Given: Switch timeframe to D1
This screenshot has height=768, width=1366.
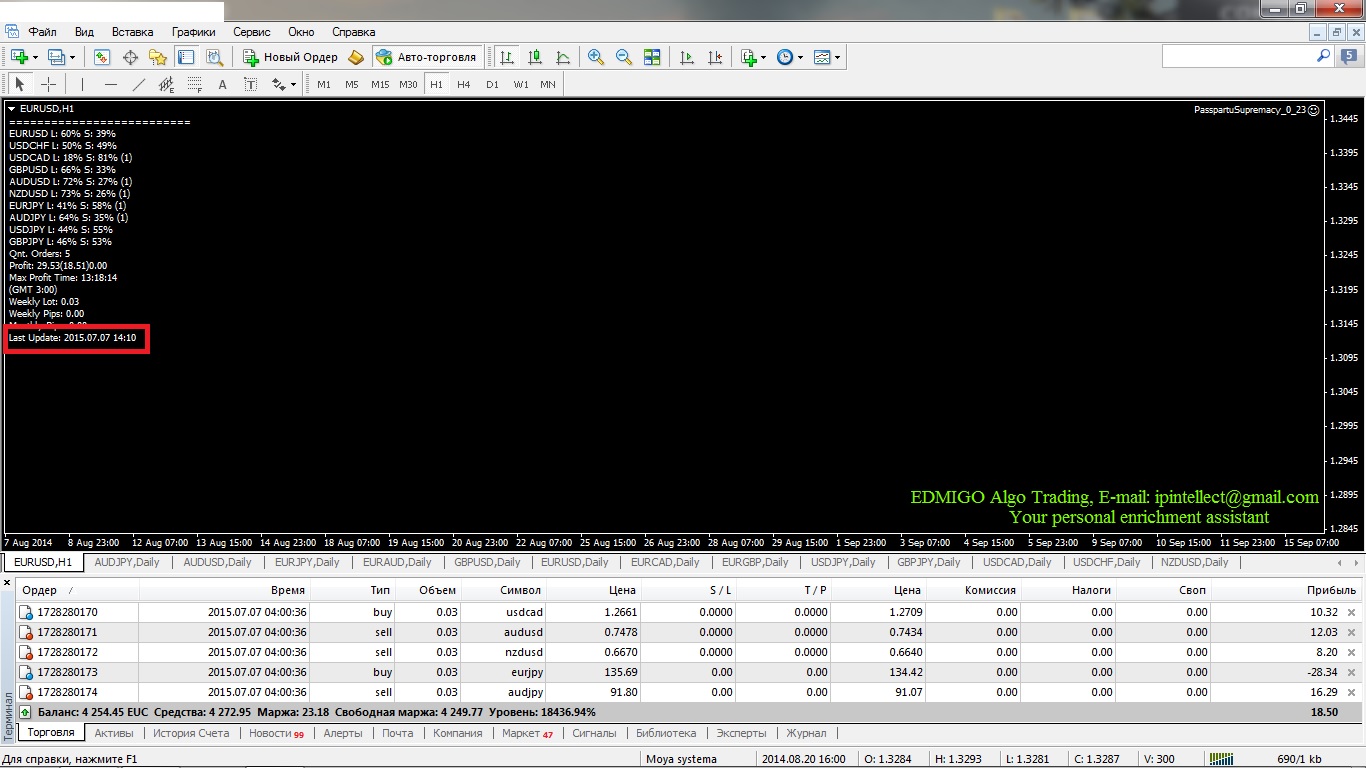Looking at the screenshot, I should 492,84.
